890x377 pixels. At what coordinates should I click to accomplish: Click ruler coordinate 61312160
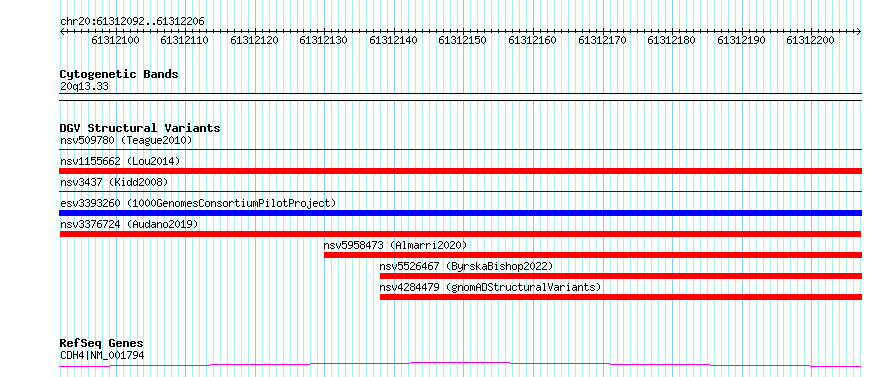(x=532, y=40)
